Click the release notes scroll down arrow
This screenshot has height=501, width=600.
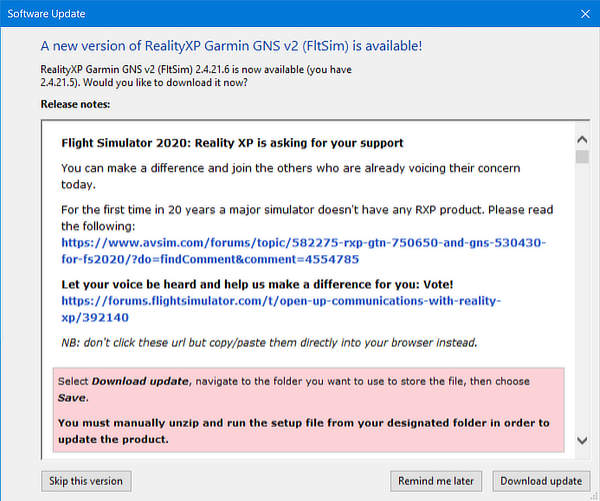pos(582,440)
